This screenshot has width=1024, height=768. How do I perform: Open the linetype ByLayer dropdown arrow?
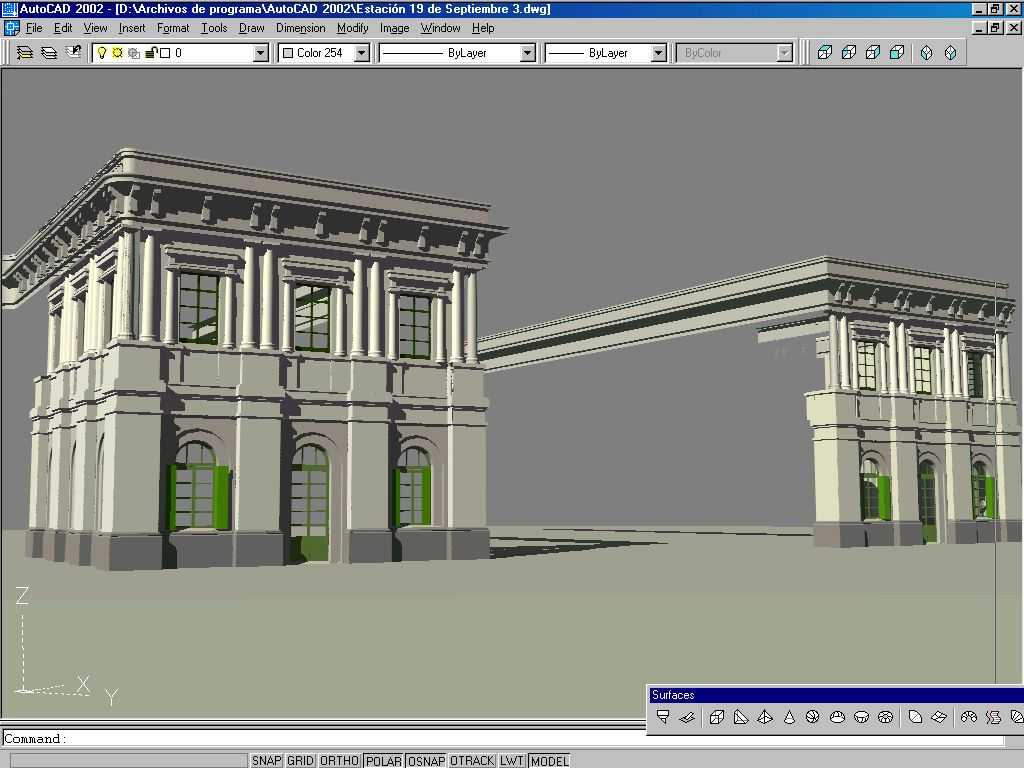528,53
